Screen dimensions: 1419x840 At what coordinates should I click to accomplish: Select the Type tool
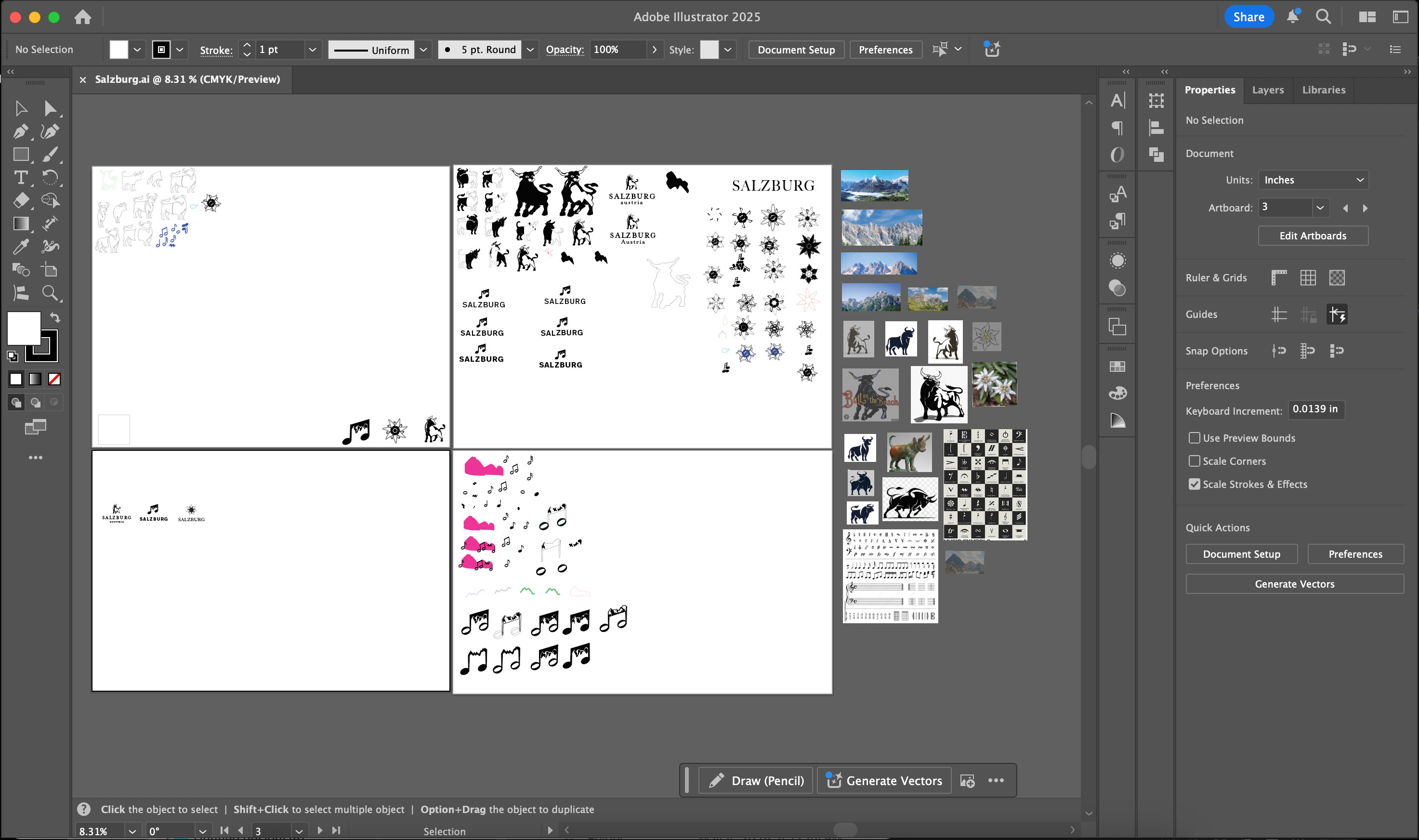(20, 178)
